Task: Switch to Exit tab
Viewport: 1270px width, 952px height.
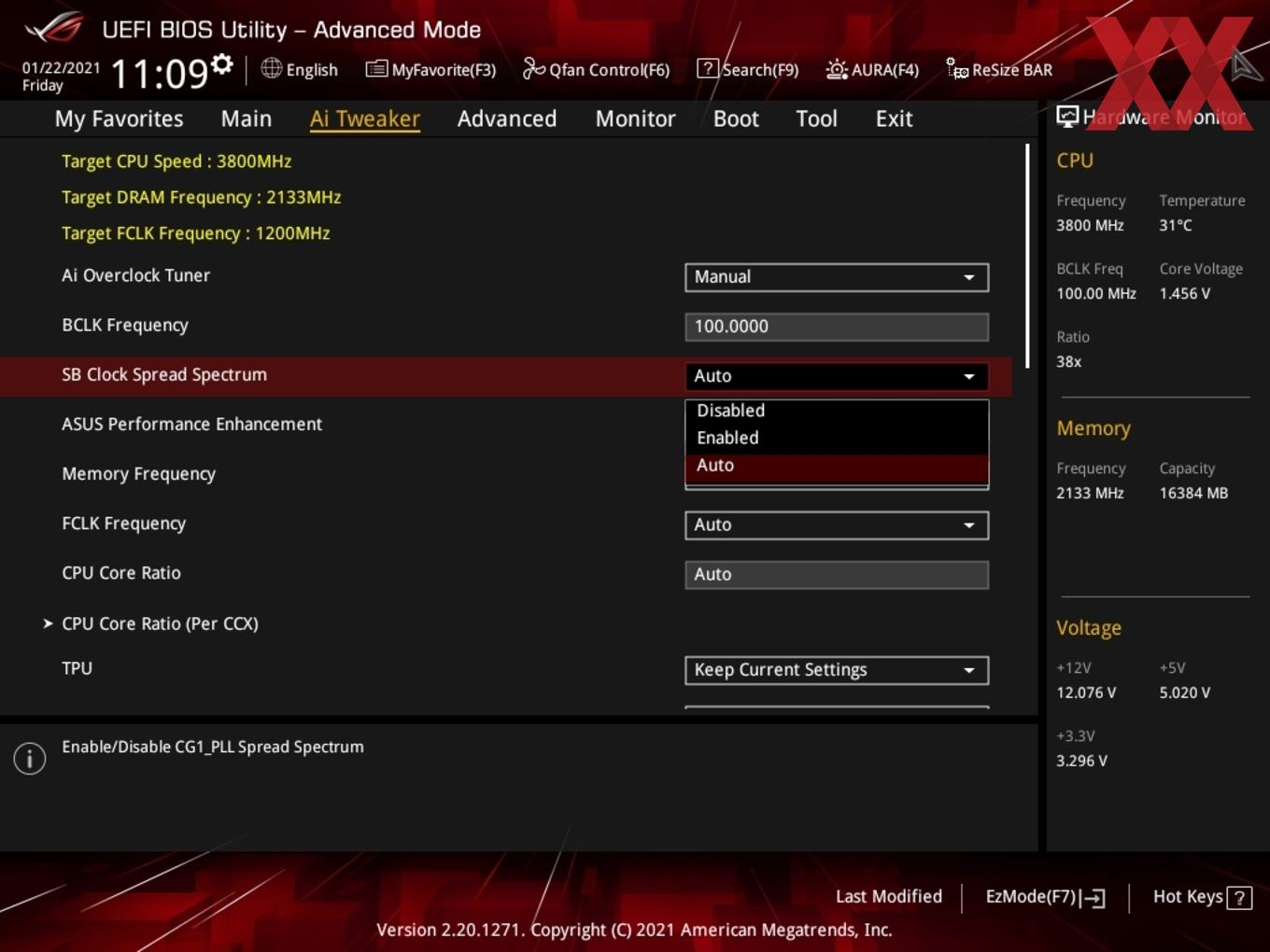Action: 894,119
